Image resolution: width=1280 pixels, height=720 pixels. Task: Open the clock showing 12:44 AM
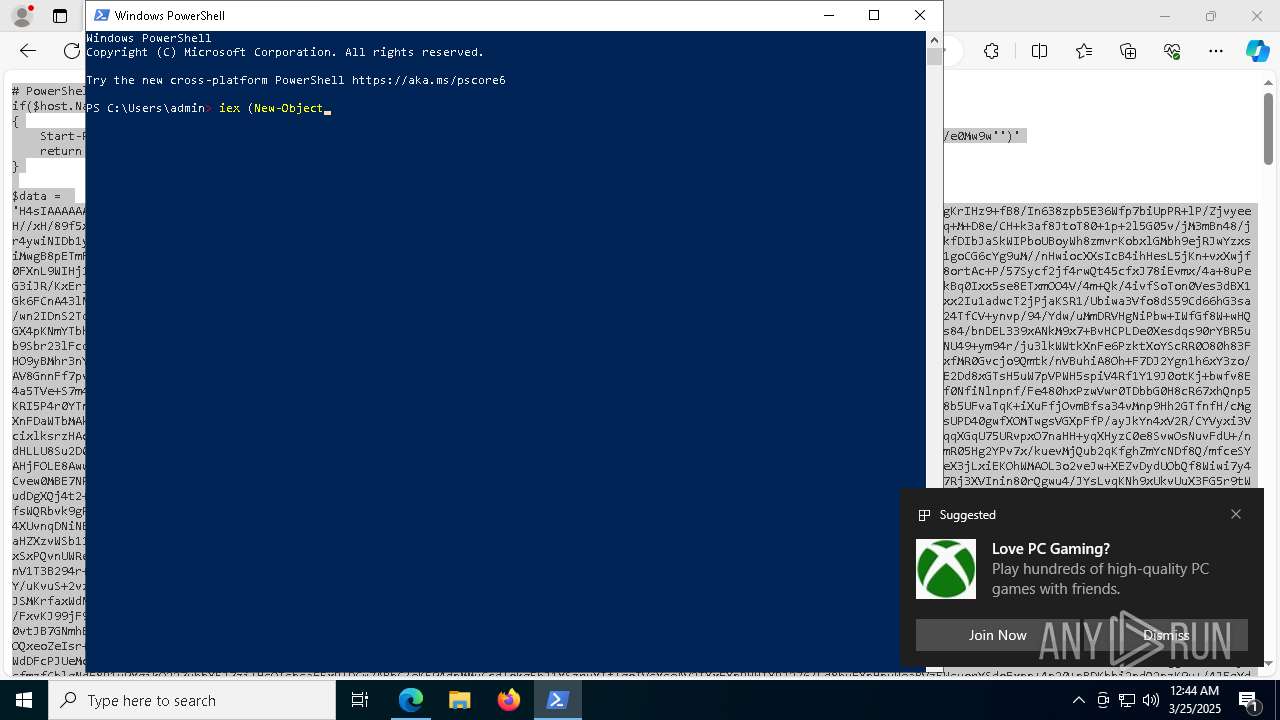pos(1194,700)
